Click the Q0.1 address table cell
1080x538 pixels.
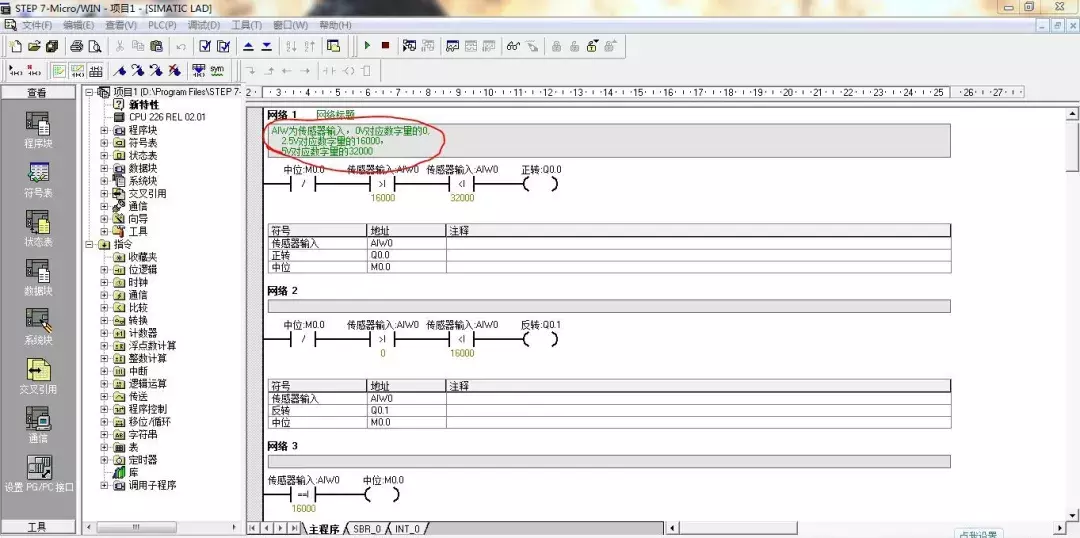click(406, 411)
